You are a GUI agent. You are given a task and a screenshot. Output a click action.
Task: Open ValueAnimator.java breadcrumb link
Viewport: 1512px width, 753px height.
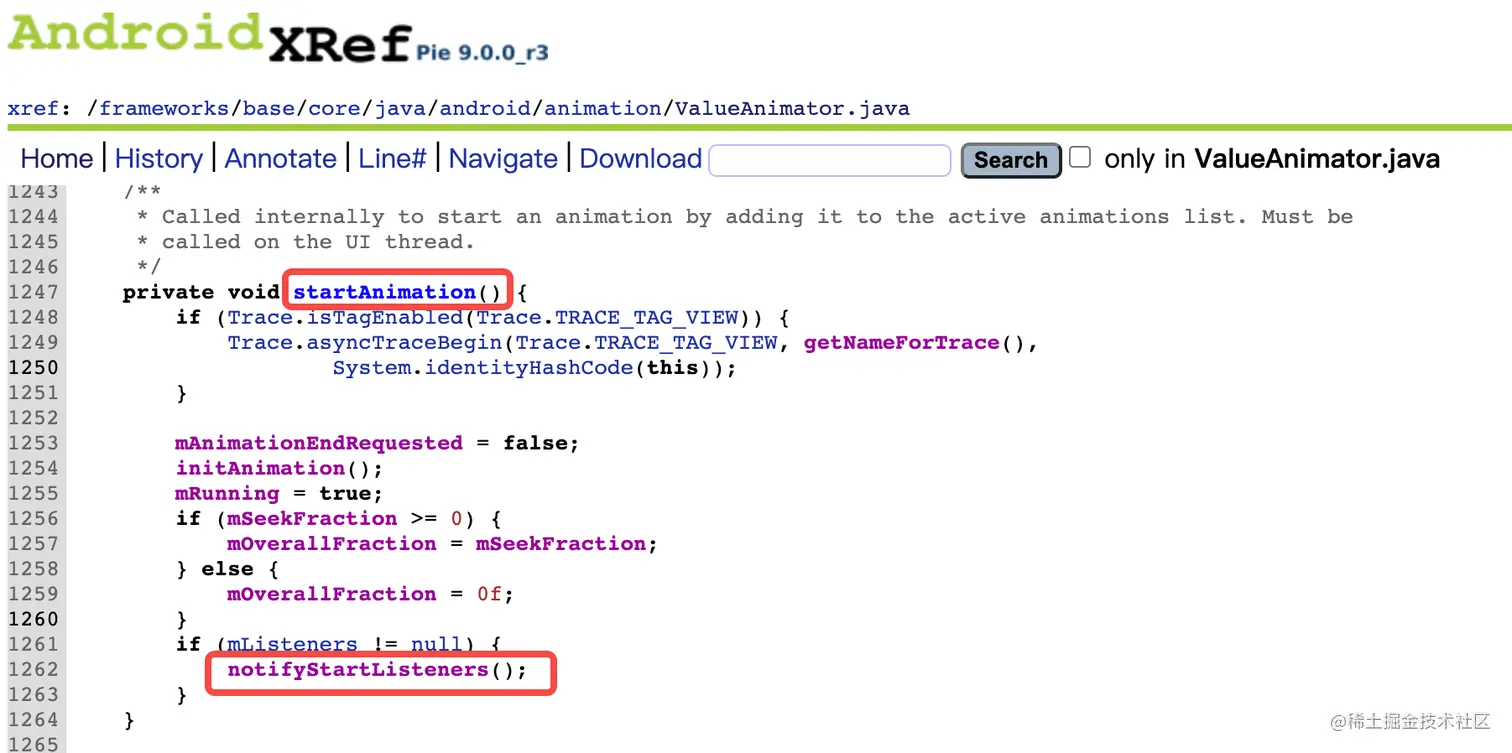(792, 108)
